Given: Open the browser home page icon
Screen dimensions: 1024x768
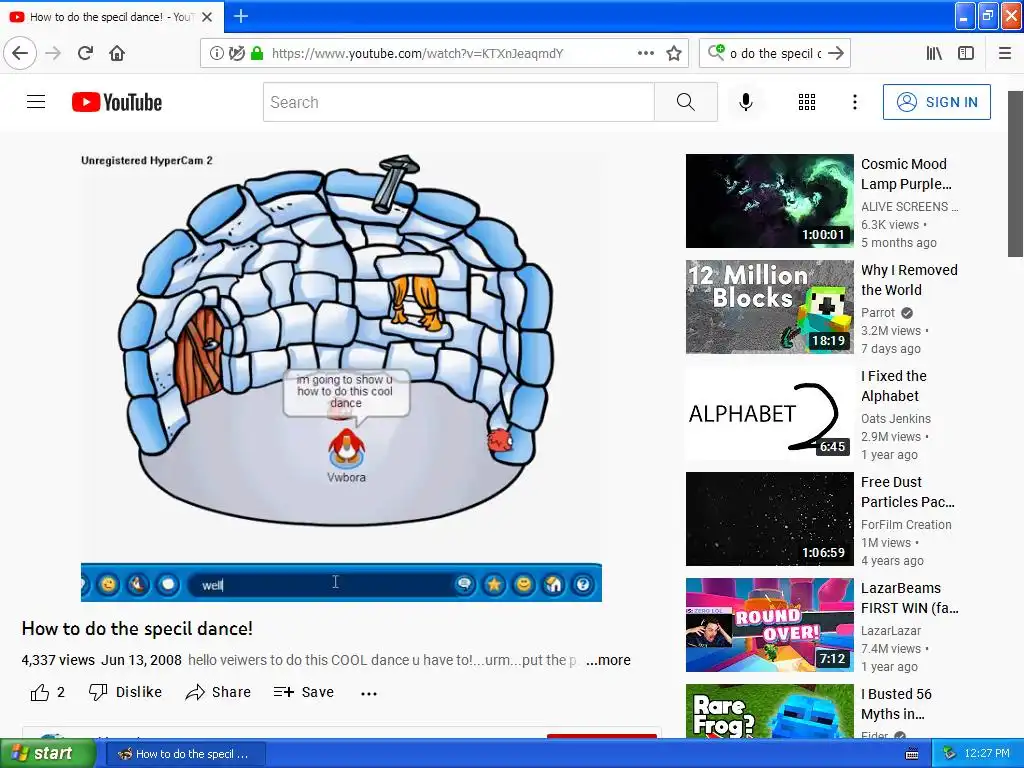Looking at the screenshot, I should pos(117,53).
